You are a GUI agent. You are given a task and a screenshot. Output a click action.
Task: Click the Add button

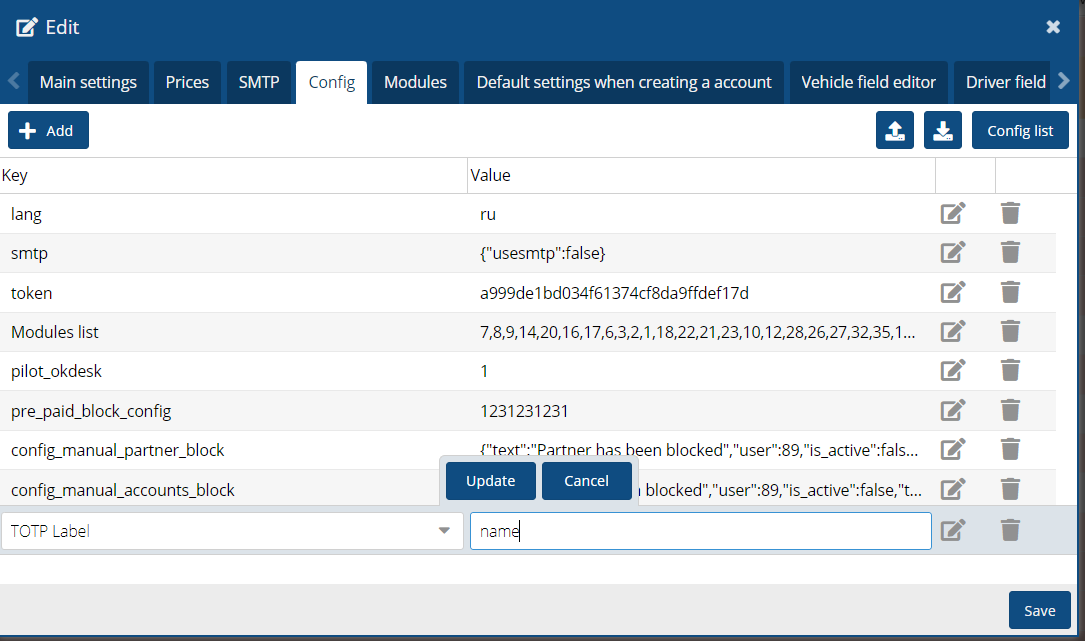tap(48, 131)
